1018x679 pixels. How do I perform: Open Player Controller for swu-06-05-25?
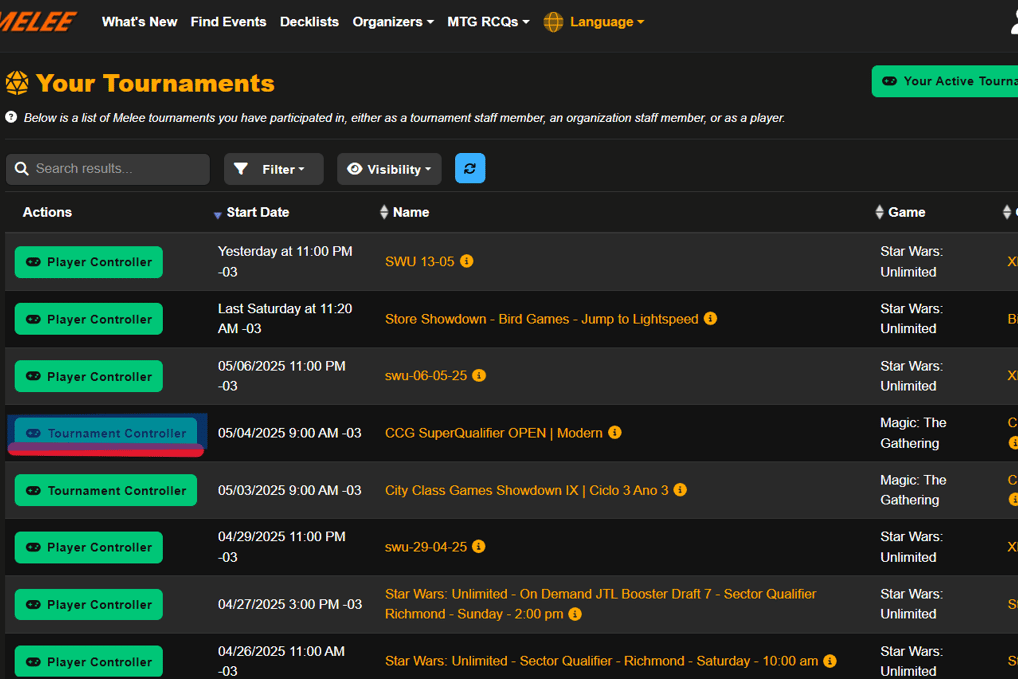pyautogui.click(x=89, y=377)
